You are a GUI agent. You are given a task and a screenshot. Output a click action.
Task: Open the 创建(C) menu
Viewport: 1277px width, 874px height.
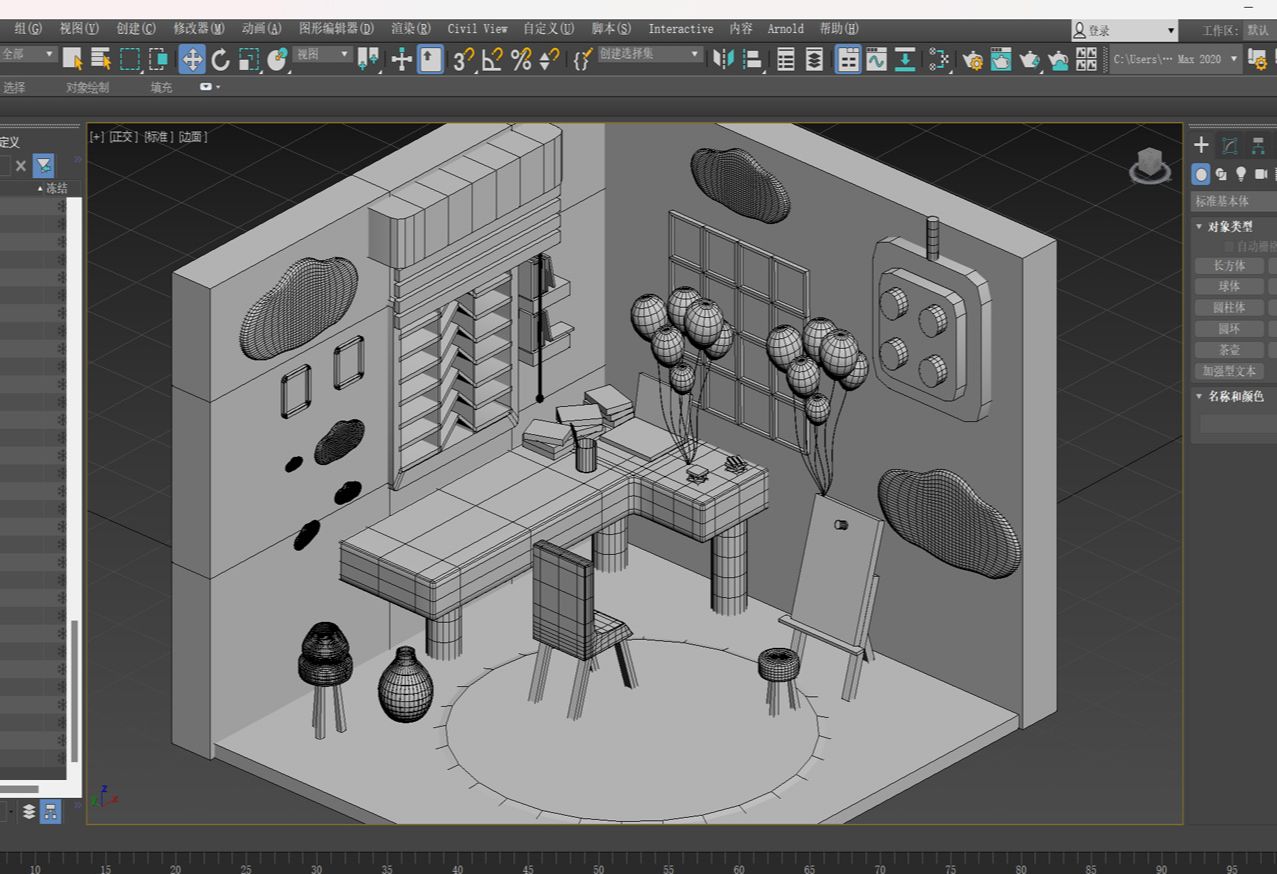(x=136, y=29)
